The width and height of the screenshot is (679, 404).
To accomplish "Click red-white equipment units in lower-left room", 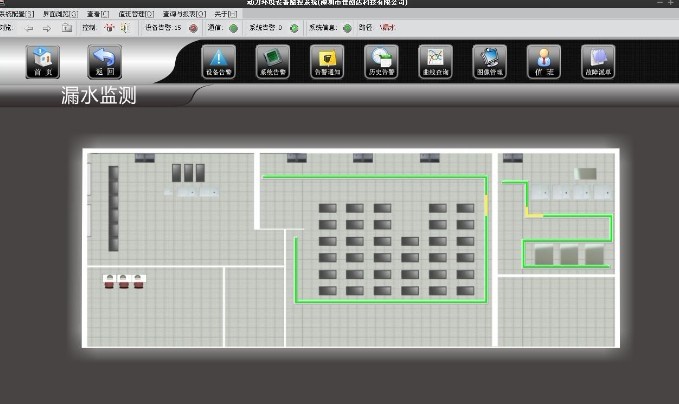I will point(123,281).
